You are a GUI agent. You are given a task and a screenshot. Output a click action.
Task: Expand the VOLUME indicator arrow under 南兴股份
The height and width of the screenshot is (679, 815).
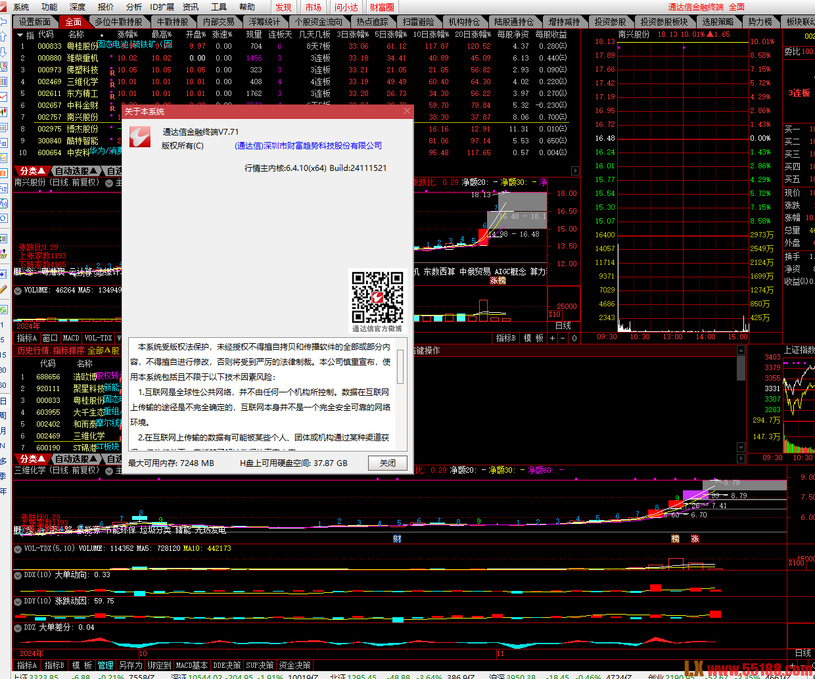tap(18, 291)
